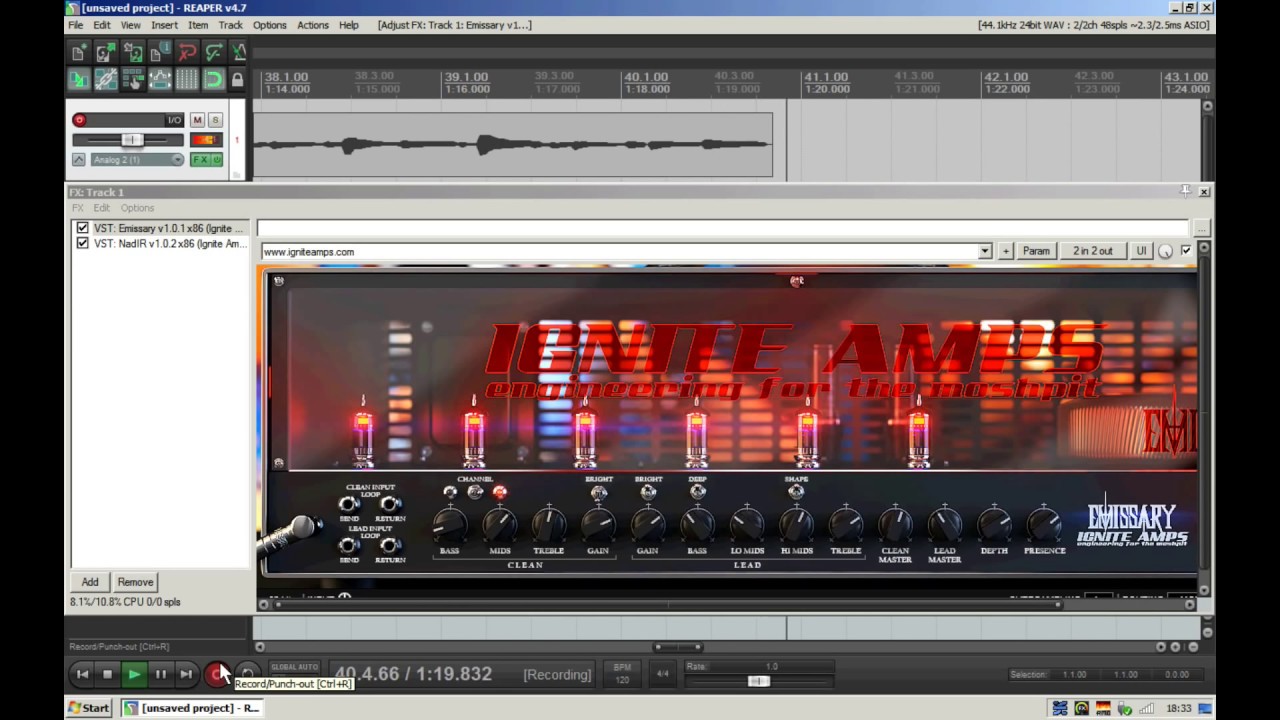Open the Insert menu
Screen dimensions: 1280x720
(x=164, y=25)
